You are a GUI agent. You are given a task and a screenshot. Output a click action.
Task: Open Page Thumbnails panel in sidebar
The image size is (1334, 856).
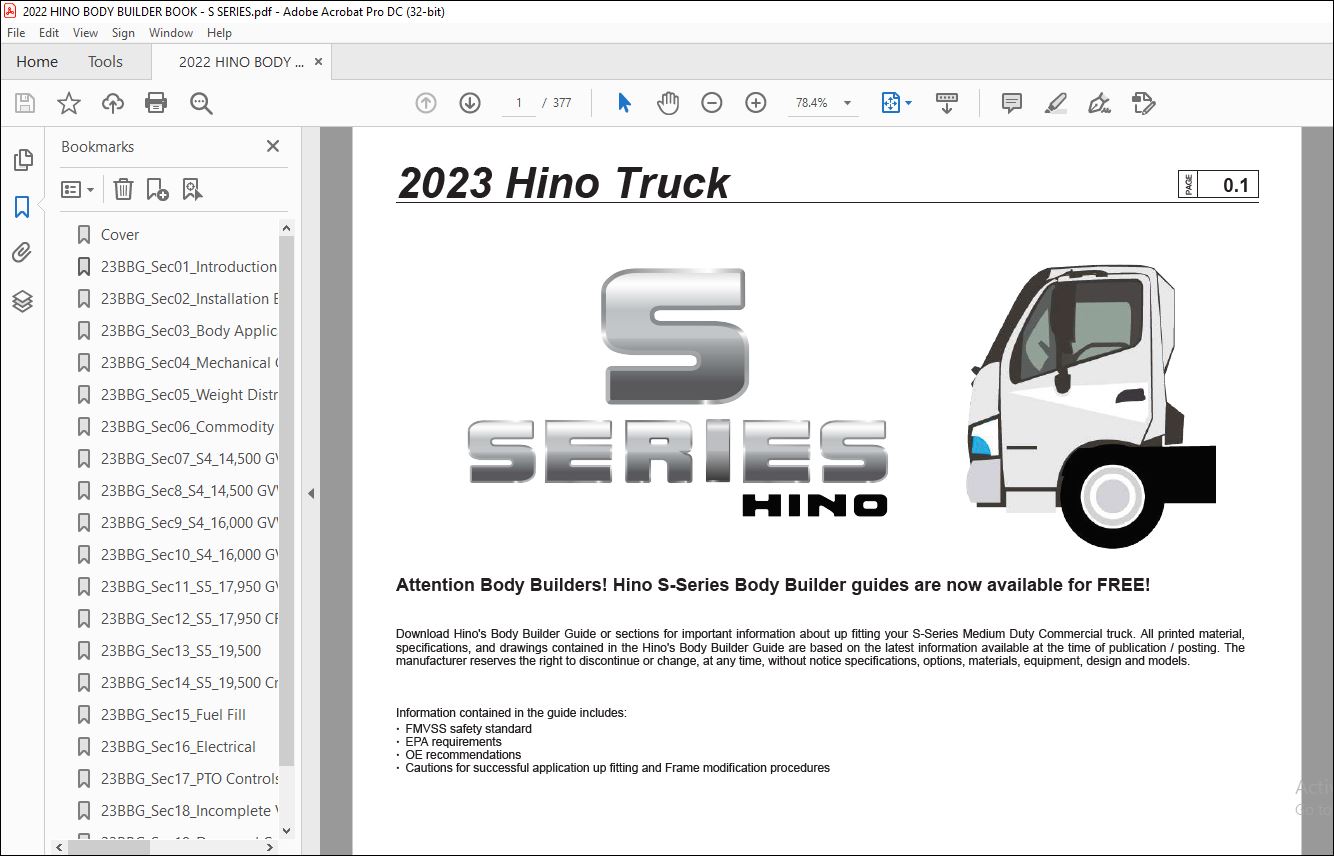[22, 160]
